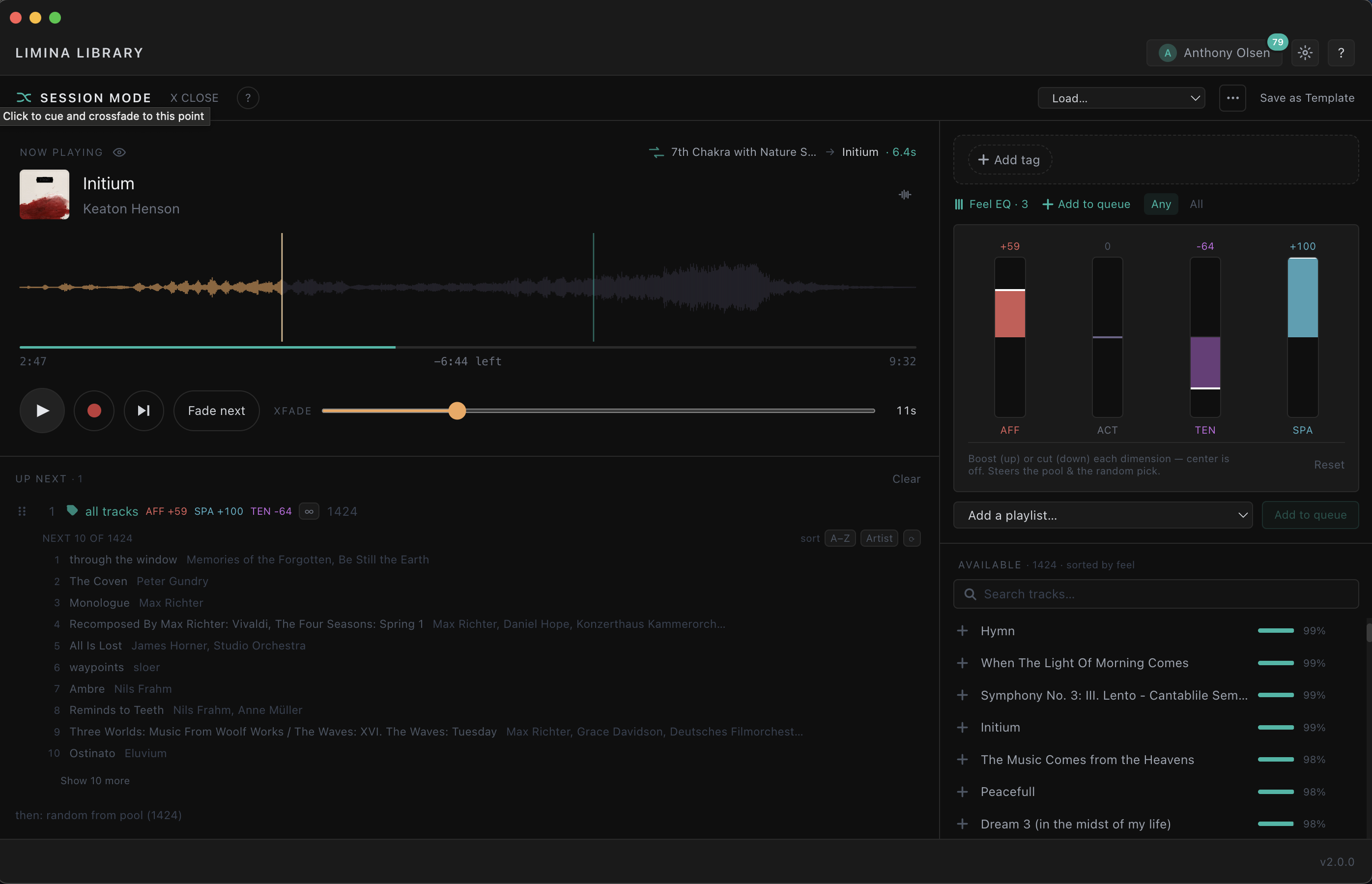Click the red record button
This screenshot has width=1372, height=884.
[x=94, y=411]
